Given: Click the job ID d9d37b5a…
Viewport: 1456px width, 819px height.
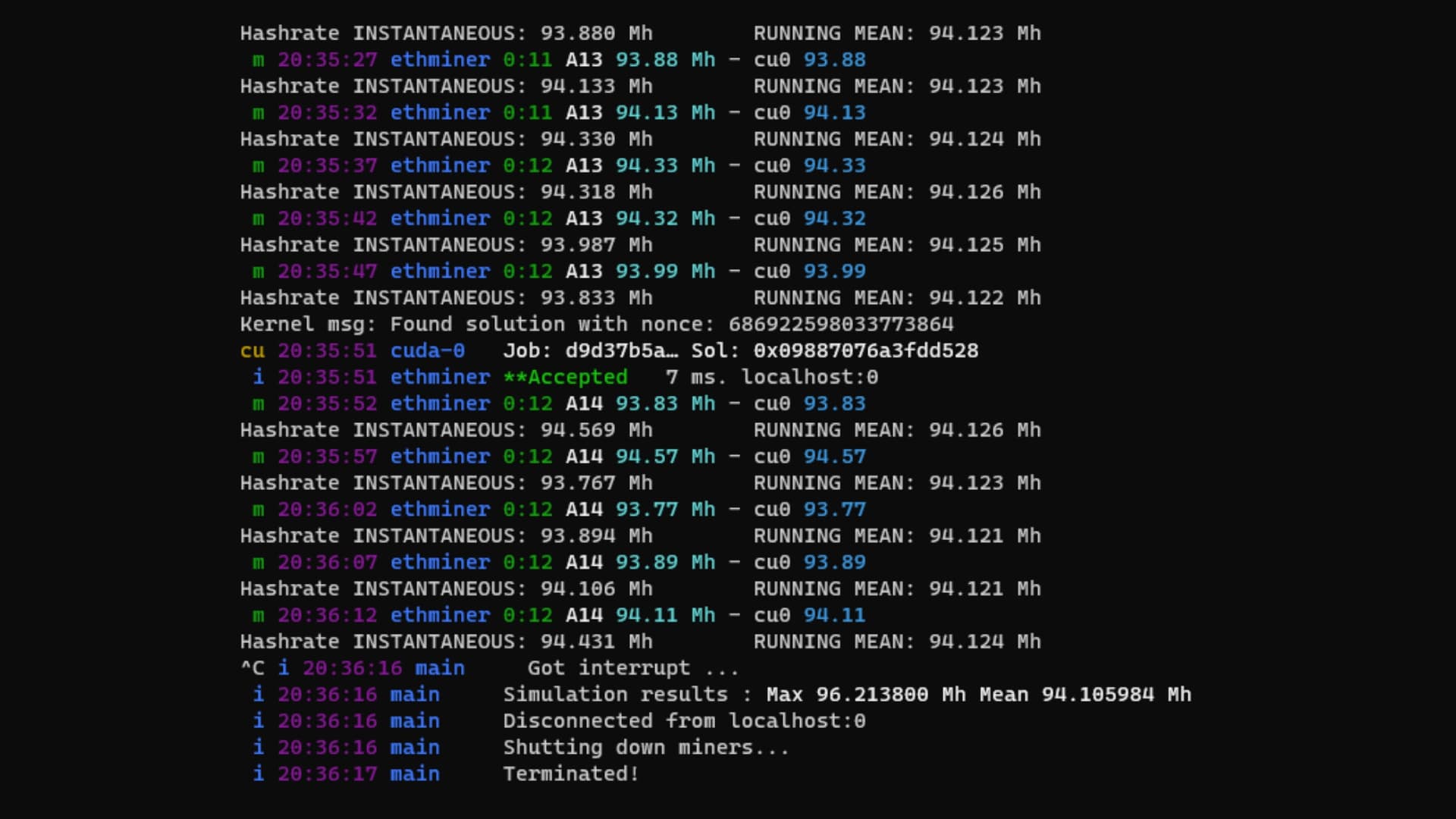Looking at the screenshot, I should click(622, 351).
